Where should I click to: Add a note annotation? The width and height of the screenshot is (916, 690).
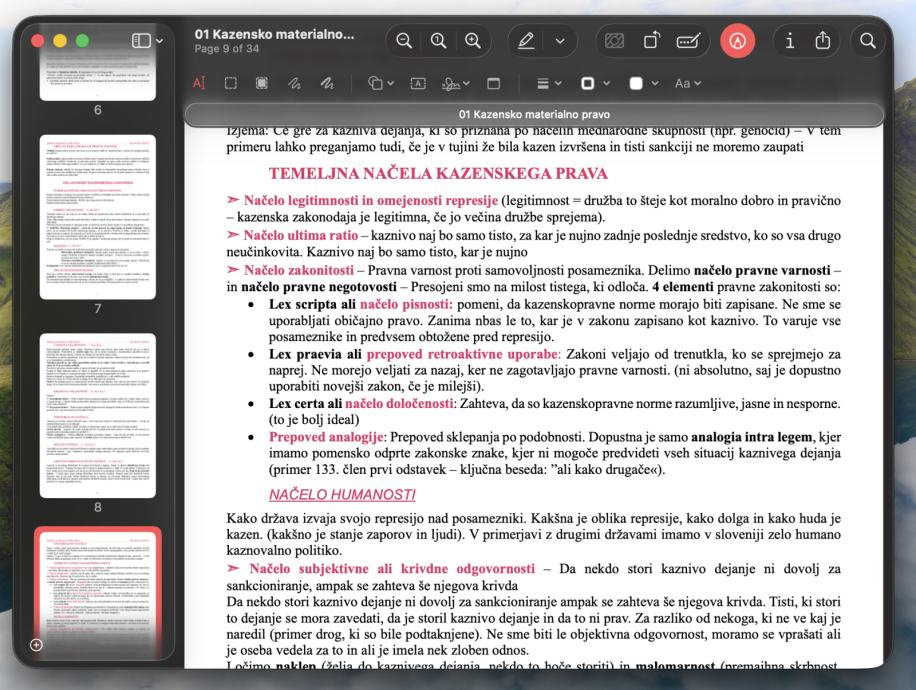pyautogui.click(x=494, y=84)
